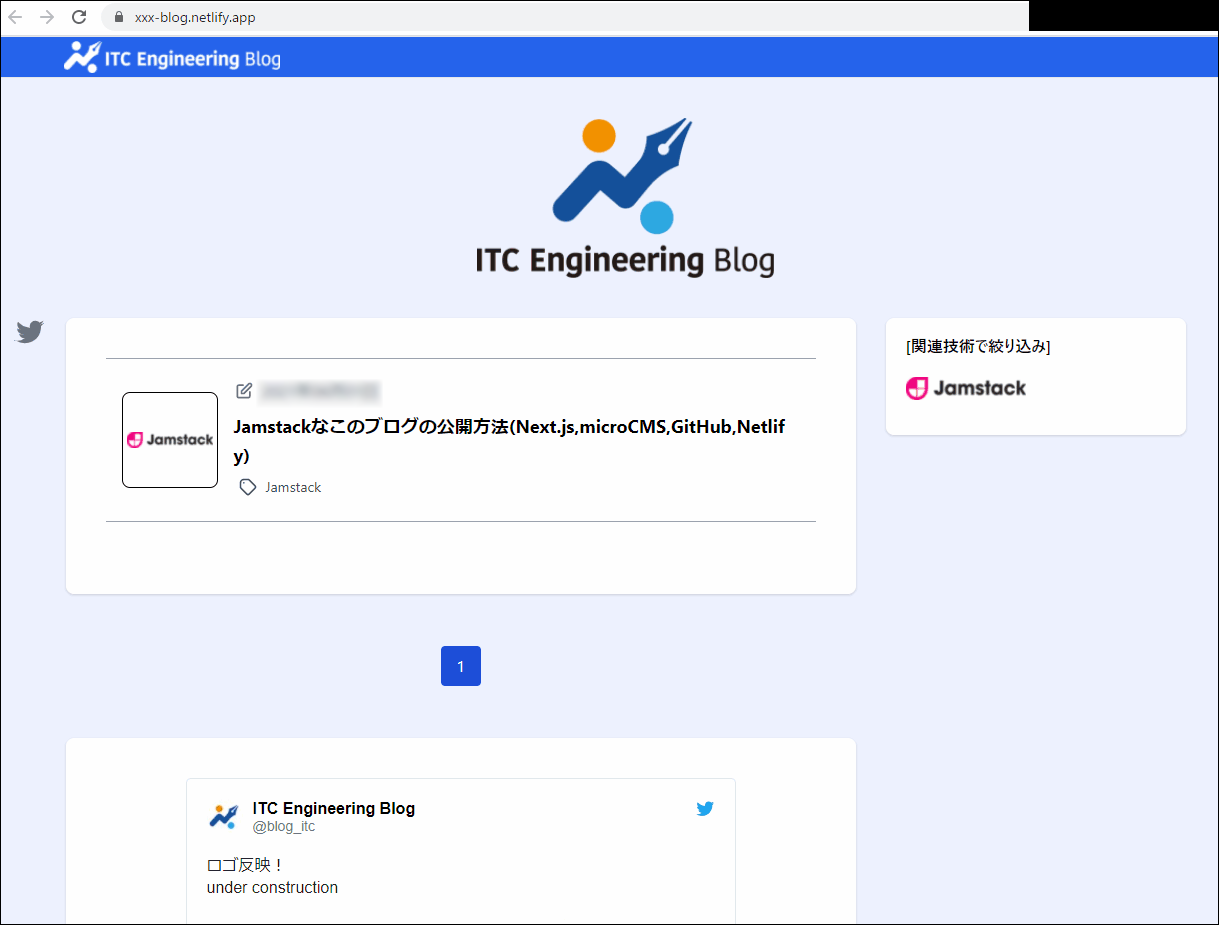
Task: Click the Twitter bird icon in tweet card
Action: 705,809
